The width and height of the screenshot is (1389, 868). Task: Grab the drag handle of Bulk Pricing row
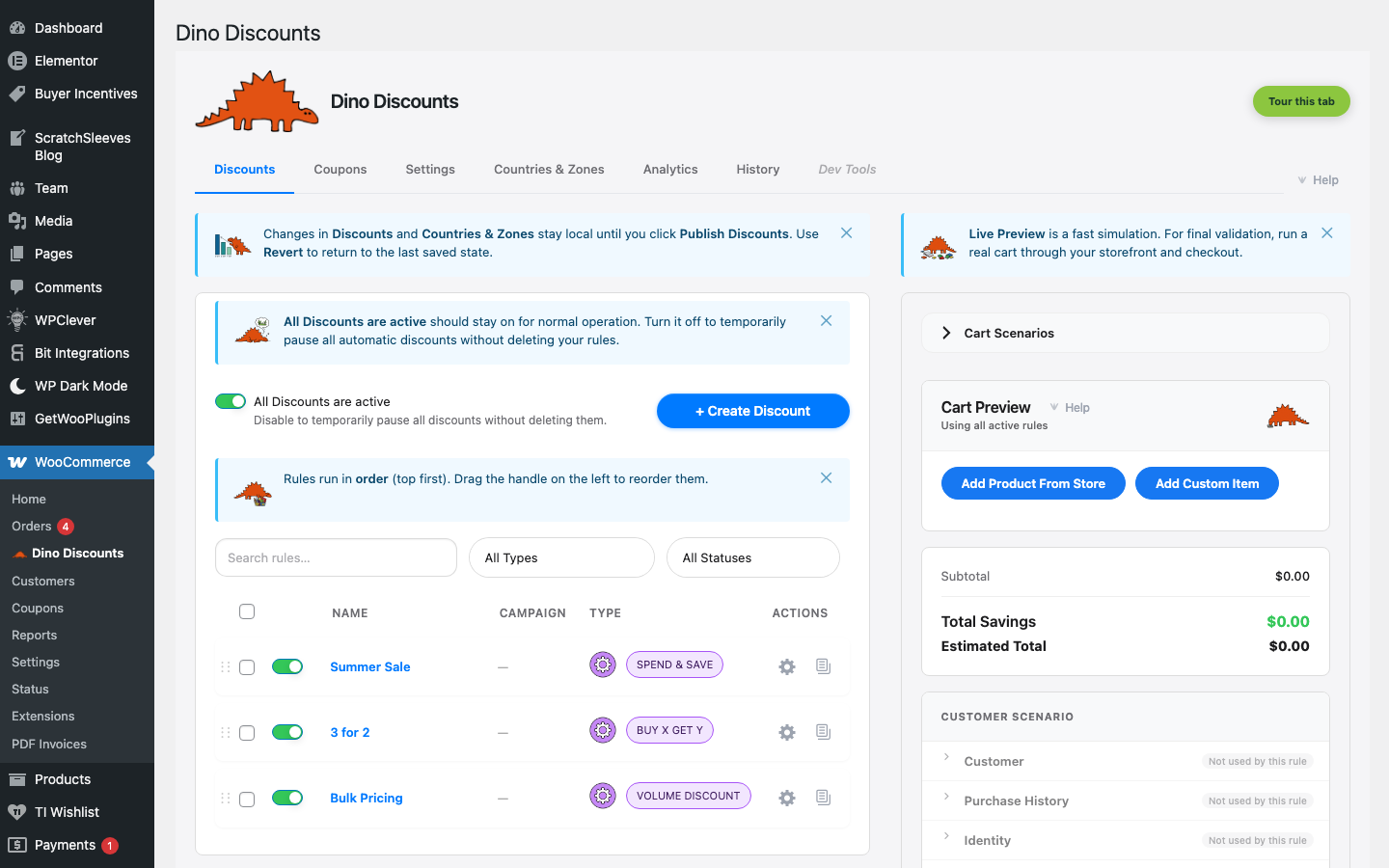(x=226, y=798)
